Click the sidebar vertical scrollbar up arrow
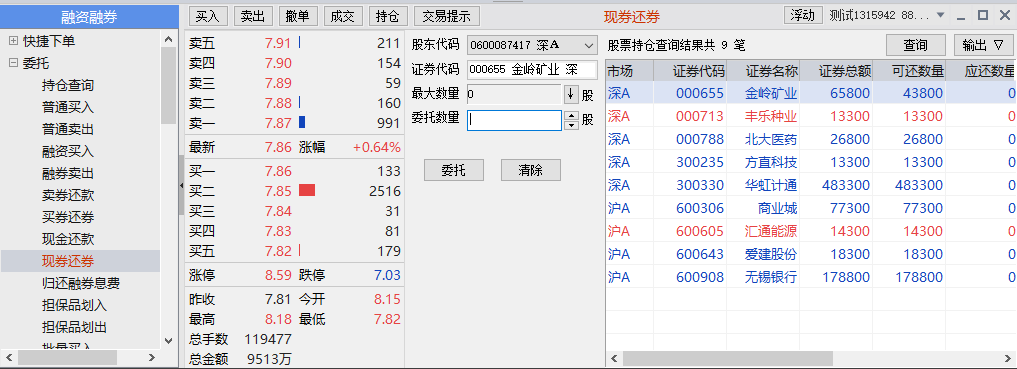Viewport: 1017px width, 369px height. (x=169, y=40)
